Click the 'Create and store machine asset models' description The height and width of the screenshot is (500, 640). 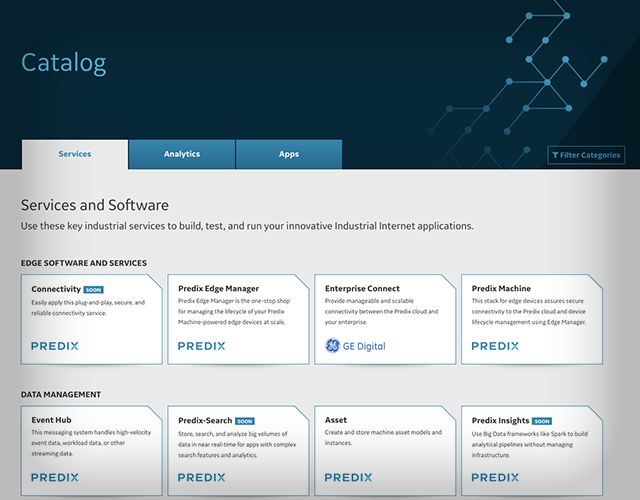383,438
